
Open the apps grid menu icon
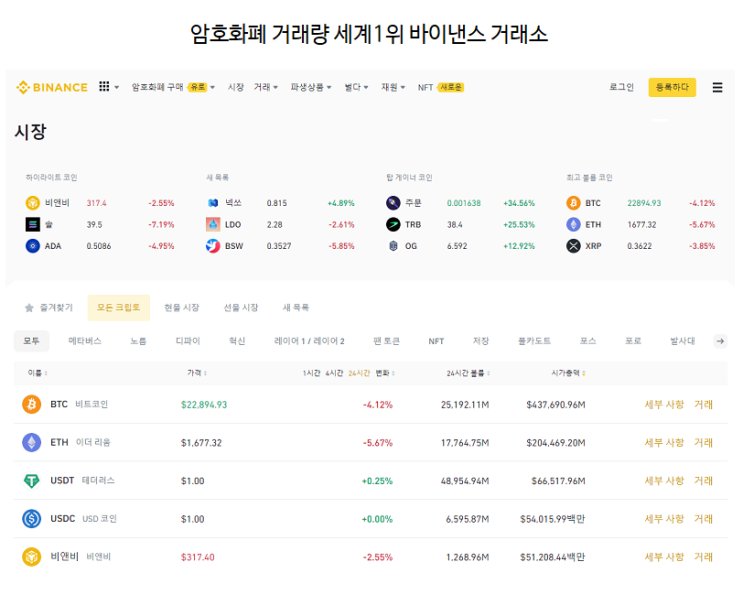[104, 86]
